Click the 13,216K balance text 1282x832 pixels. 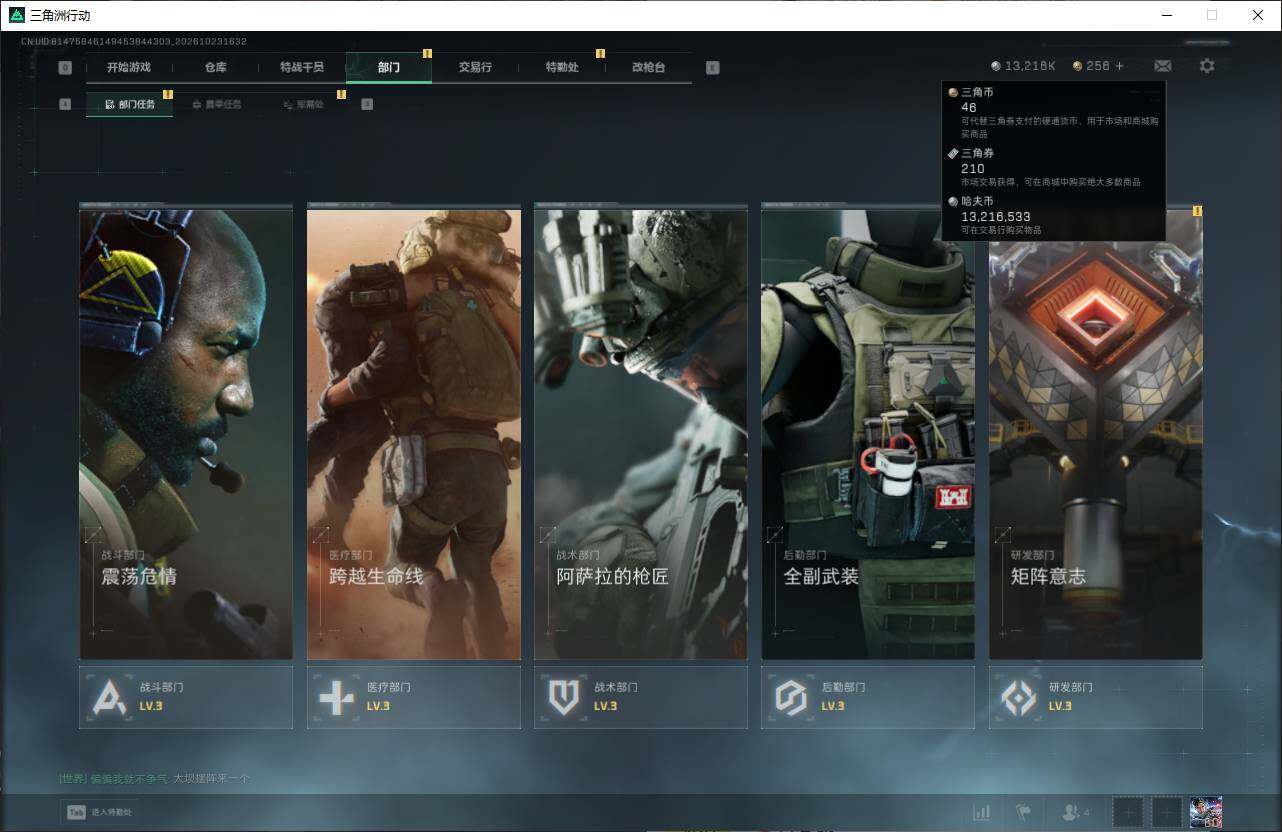coord(1031,66)
